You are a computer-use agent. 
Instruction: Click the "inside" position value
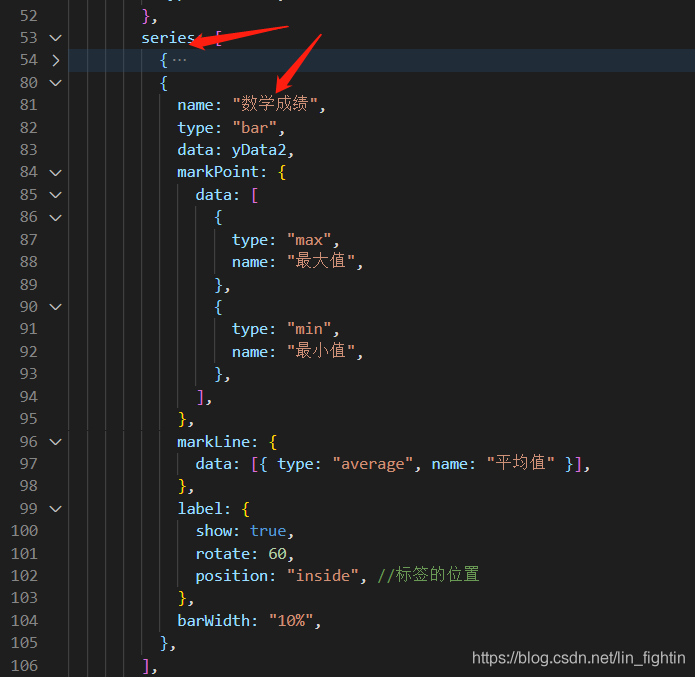pos(322,575)
